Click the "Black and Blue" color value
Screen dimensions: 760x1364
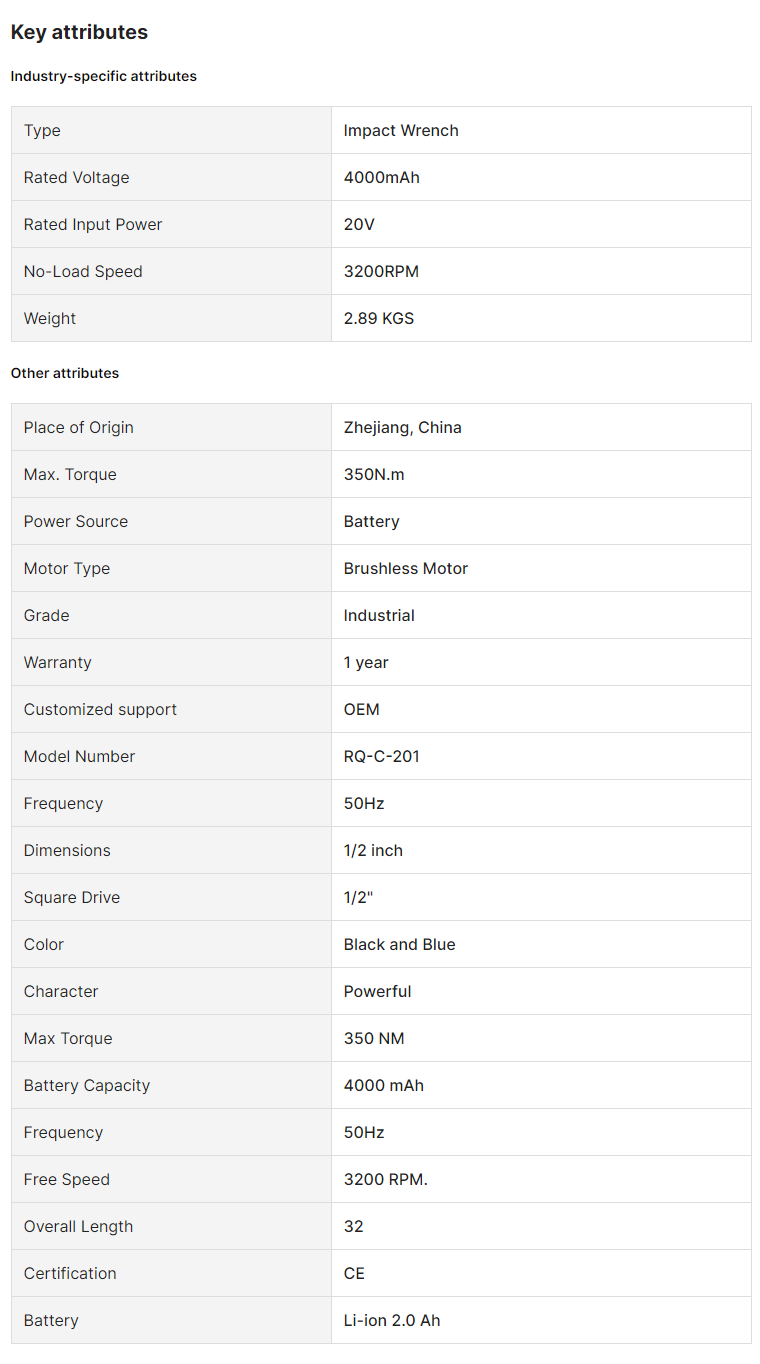(400, 945)
